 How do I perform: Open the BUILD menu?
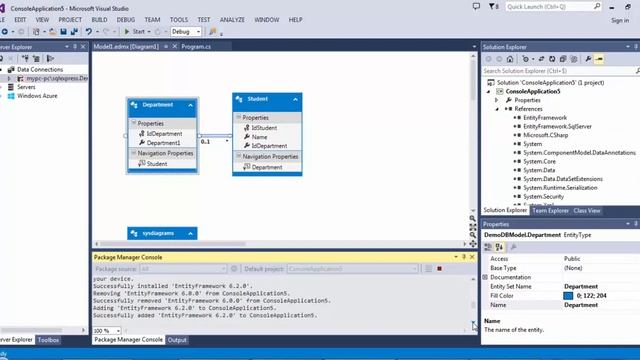(99, 20)
